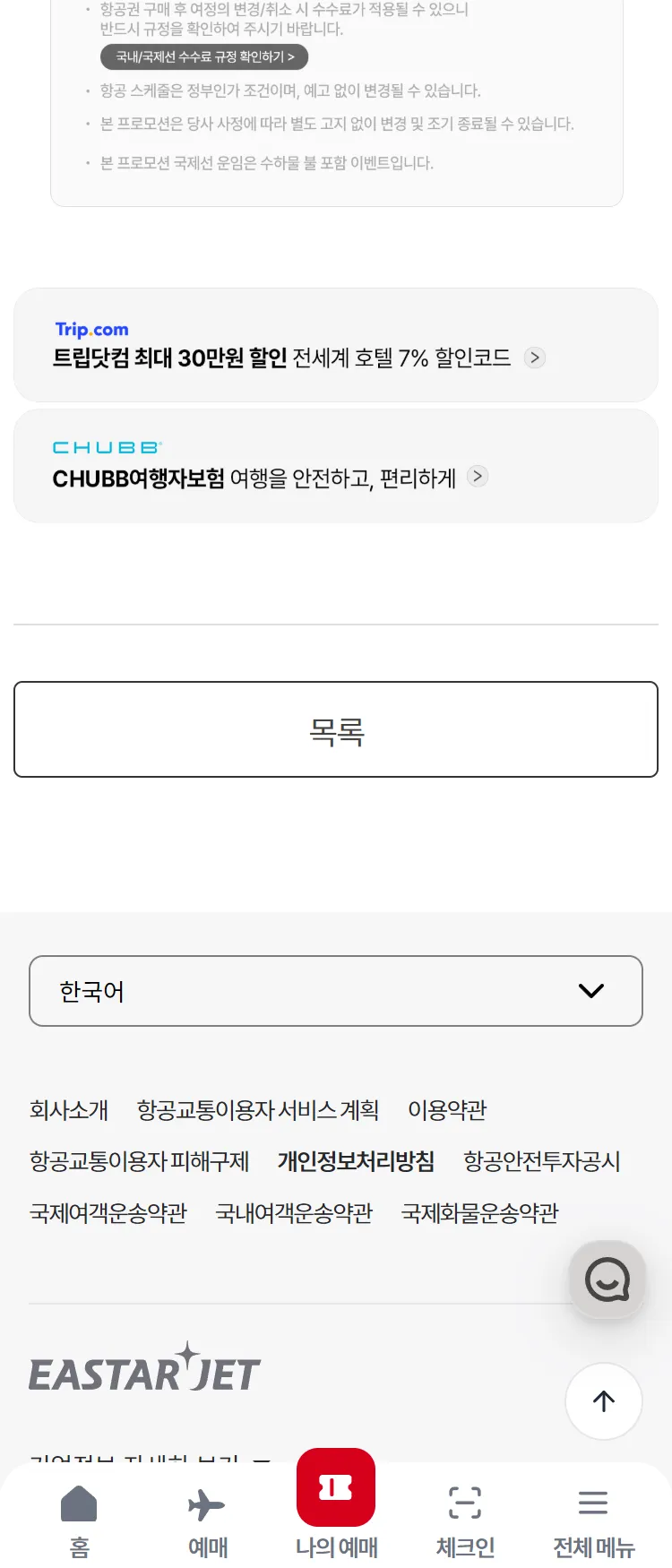Click the arrow on the Trip.com banner
Image resolution: width=672 pixels, height=1568 pixels.
point(535,358)
